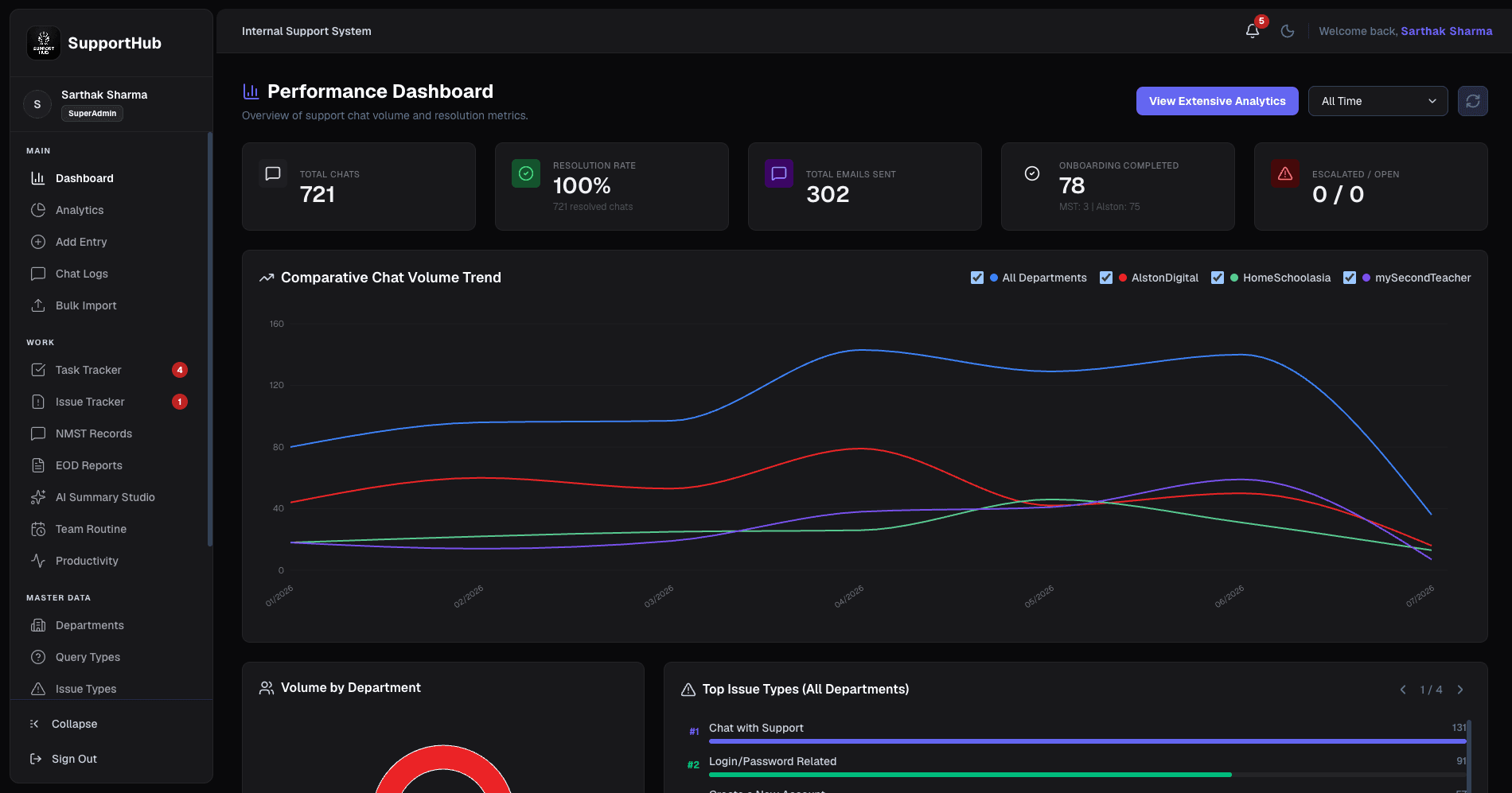Go to next Top Issue Types page
Screen dimensions: 1512x793
pyautogui.click(x=1460, y=690)
